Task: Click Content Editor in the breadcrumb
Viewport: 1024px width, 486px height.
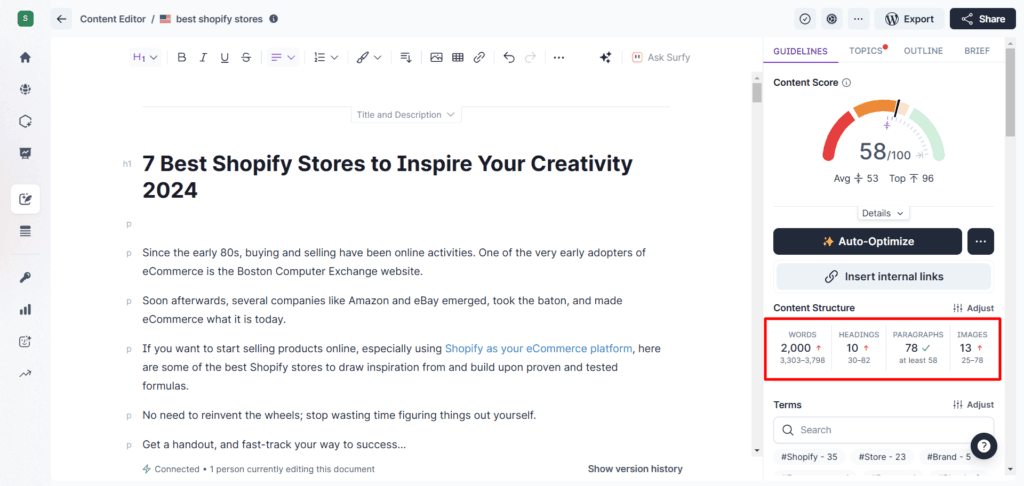Action: pyautogui.click(x=113, y=19)
